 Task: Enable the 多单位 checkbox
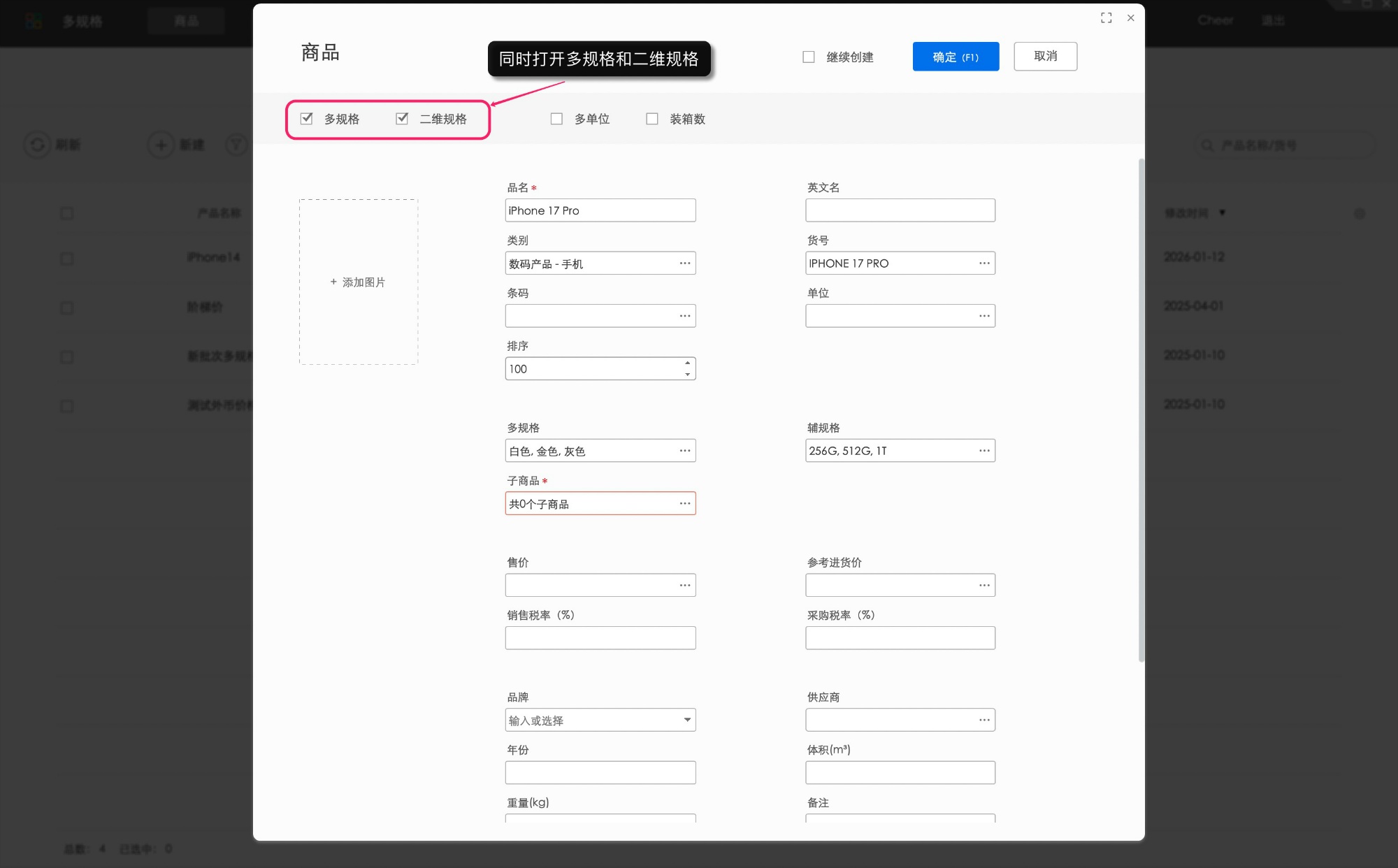tap(556, 119)
